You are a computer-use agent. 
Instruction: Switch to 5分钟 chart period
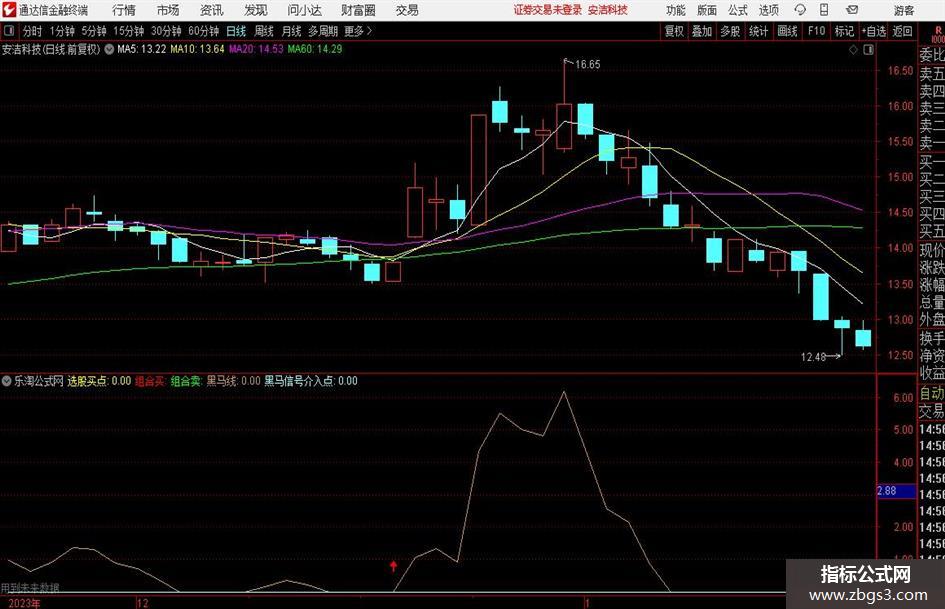pos(94,31)
